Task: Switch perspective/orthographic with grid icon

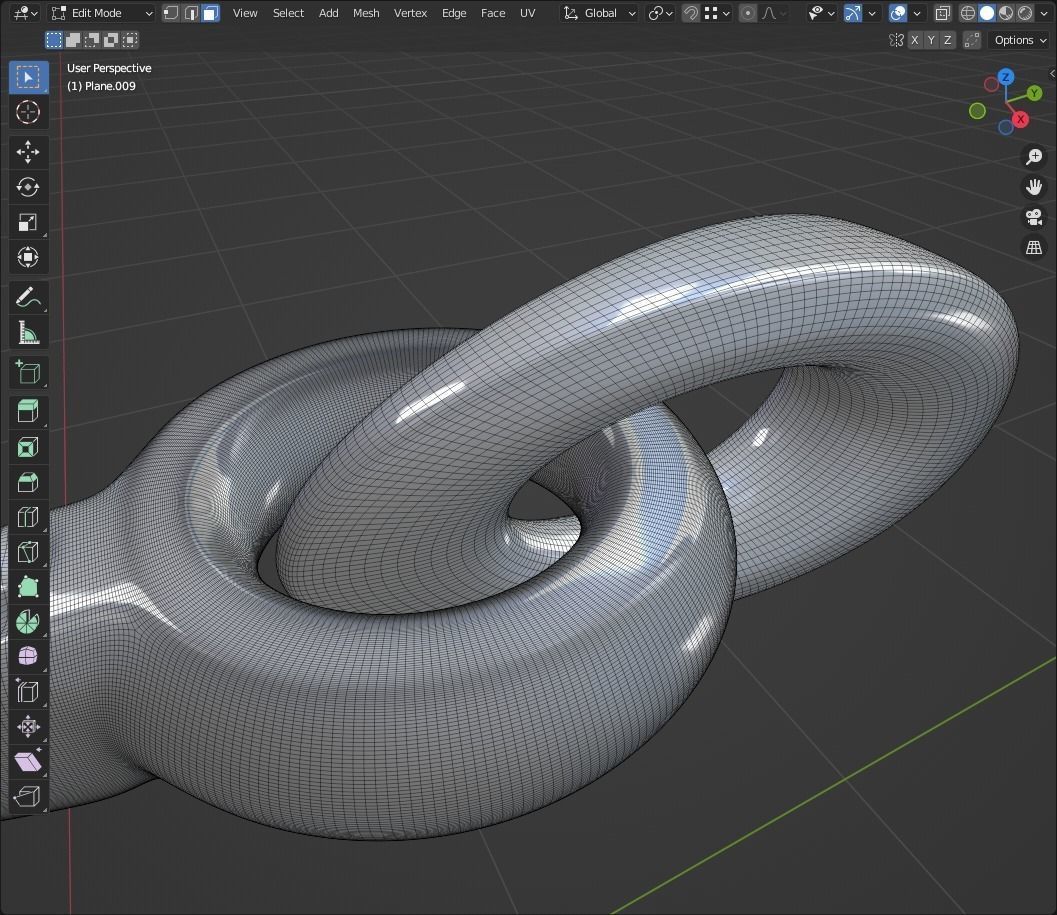Action: (1034, 247)
